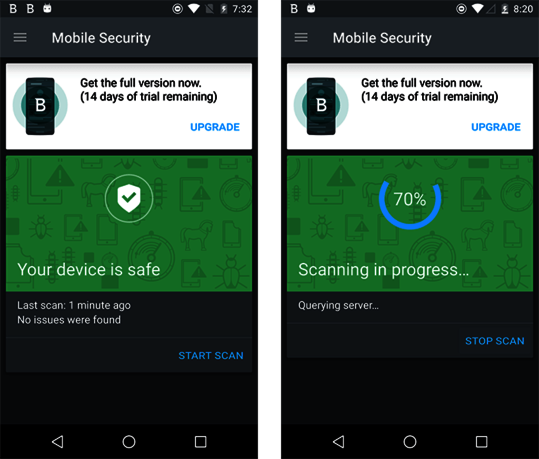
Task: Tap the white shield checkmark safe icon
Action: pyautogui.click(x=129, y=198)
